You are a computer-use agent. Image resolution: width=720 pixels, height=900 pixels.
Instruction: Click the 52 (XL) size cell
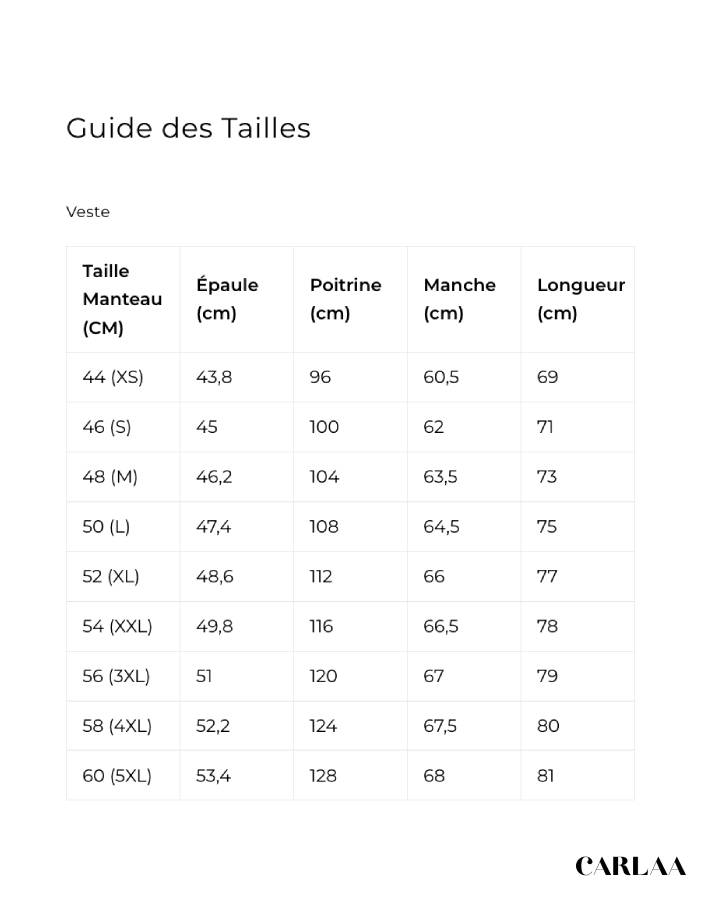click(111, 577)
